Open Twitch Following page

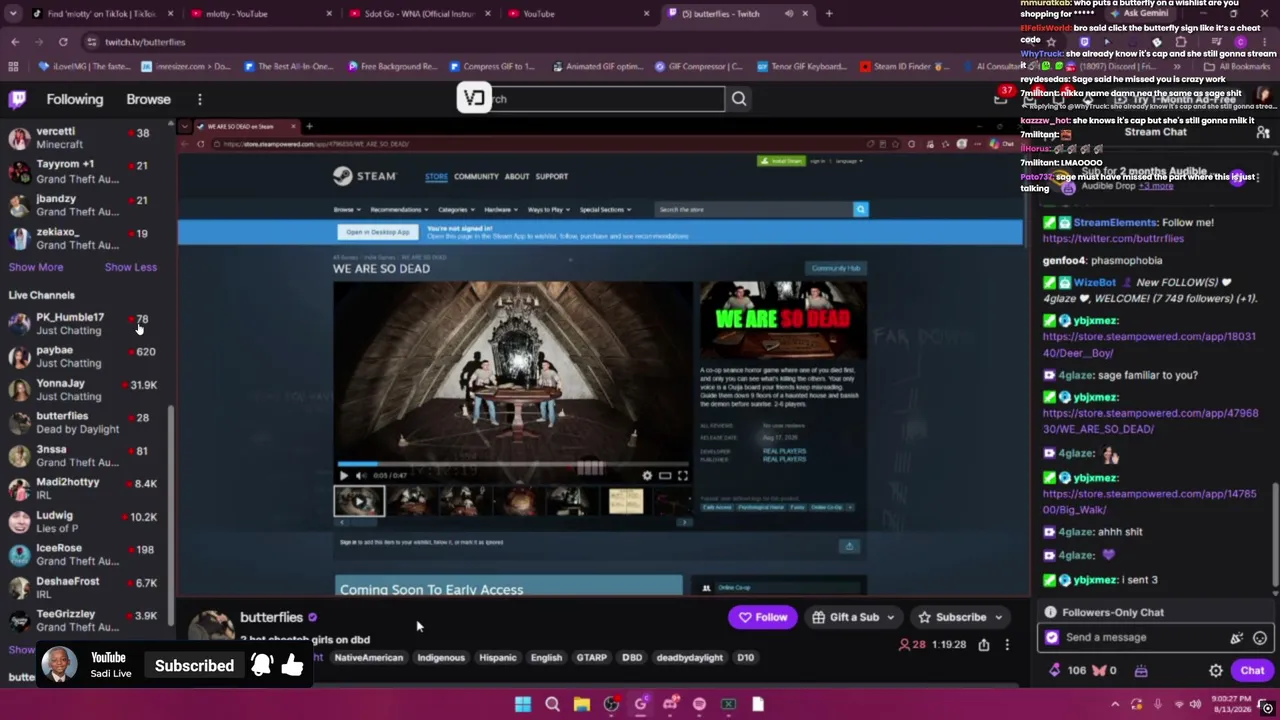(x=74, y=99)
